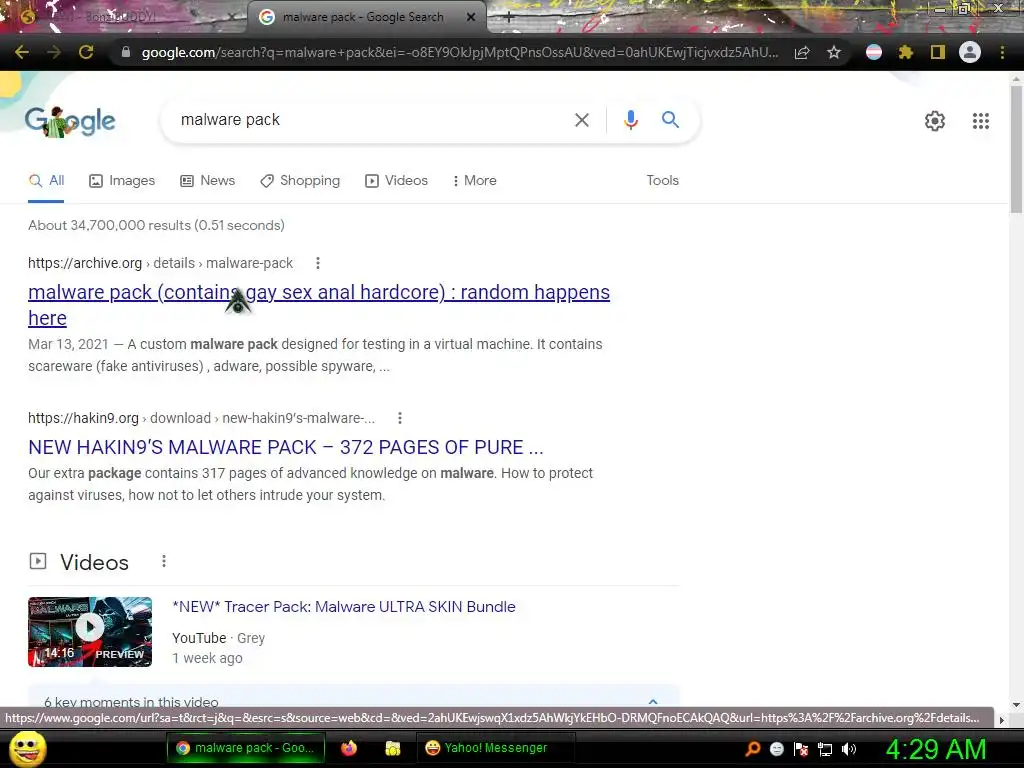This screenshot has height=768, width=1024.
Task: Open Firefox from the taskbar
Action: point(349,748)
